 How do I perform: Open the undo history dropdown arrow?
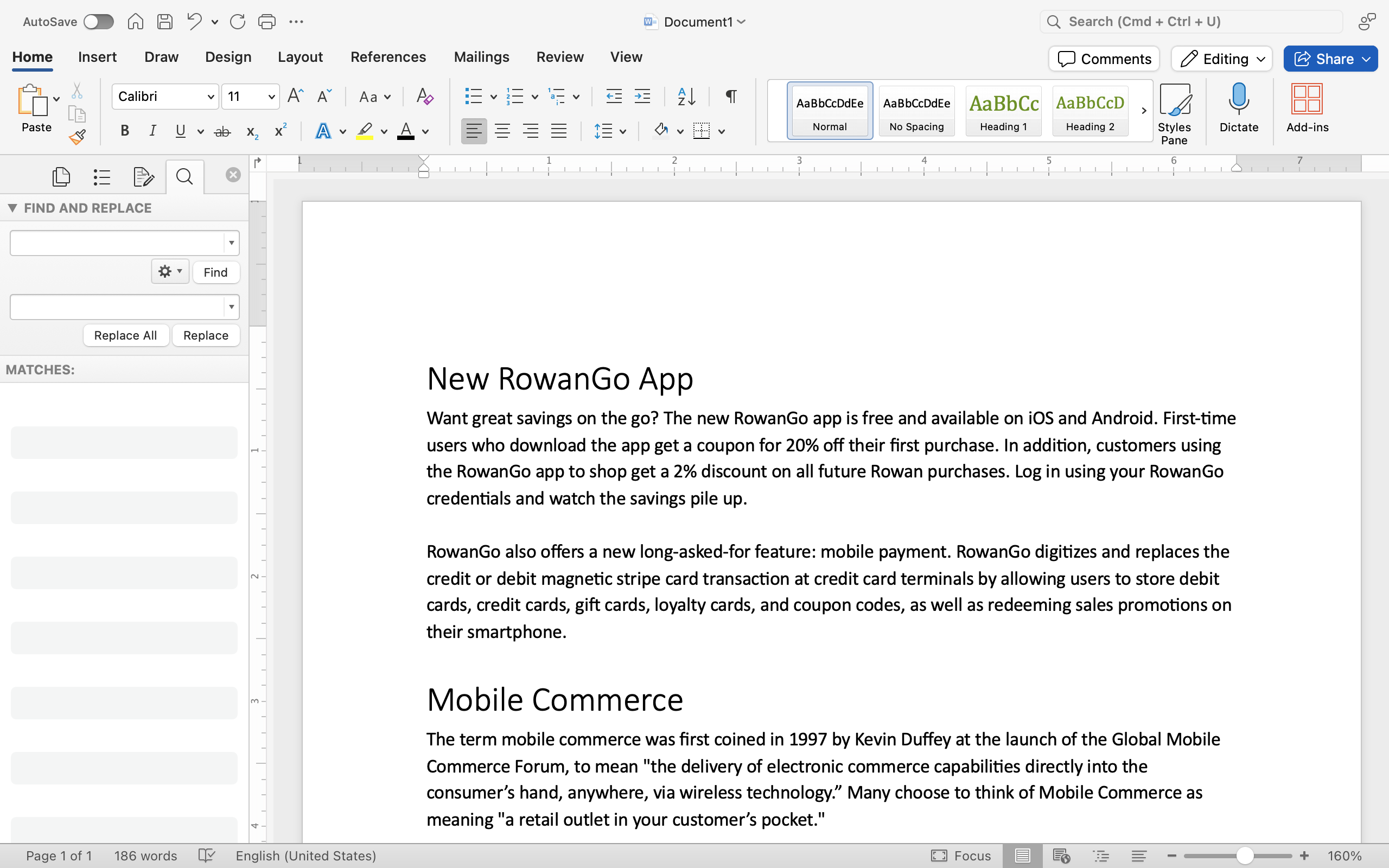[215, 22]
